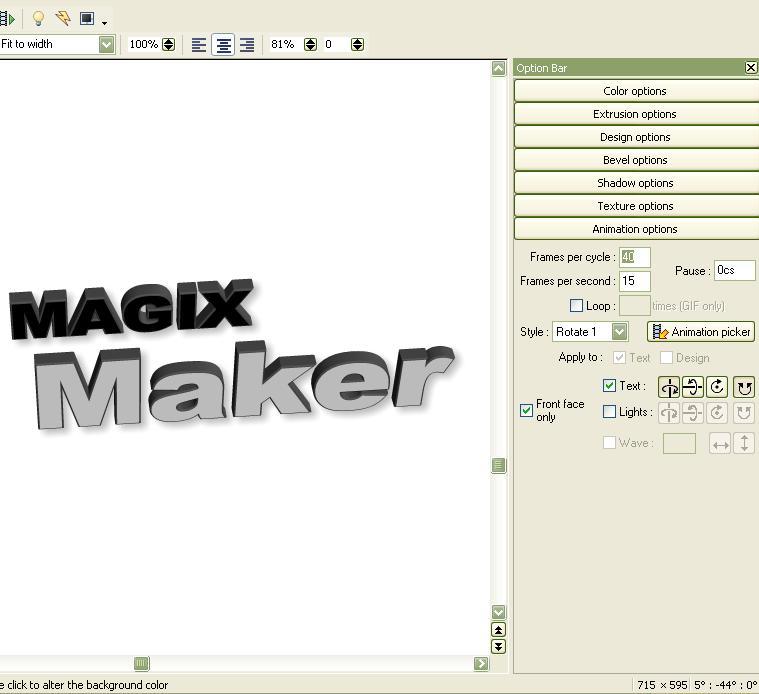Collapse Animation options section

tap(636, 229)
